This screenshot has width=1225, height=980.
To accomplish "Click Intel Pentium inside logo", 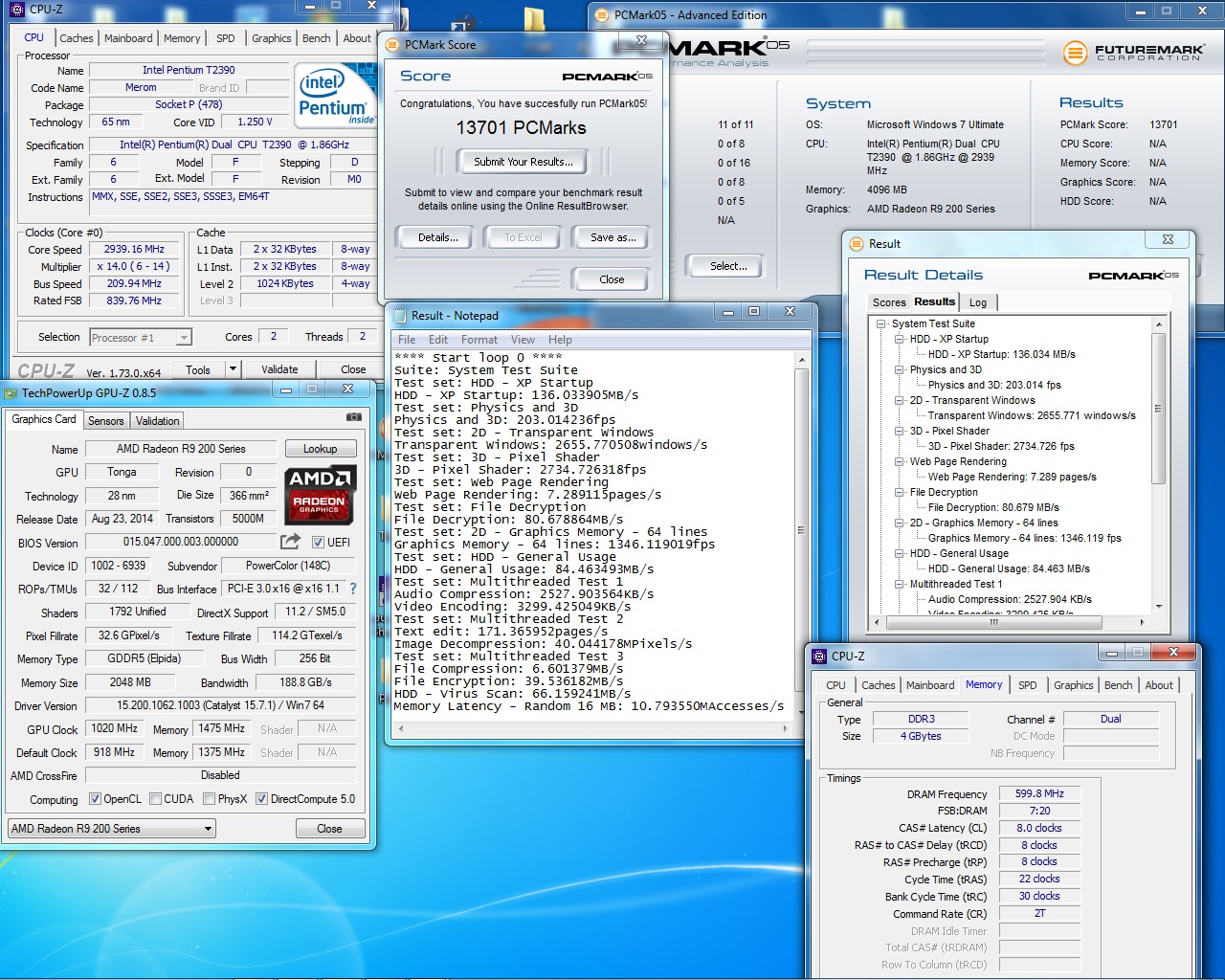I will 335,96.
